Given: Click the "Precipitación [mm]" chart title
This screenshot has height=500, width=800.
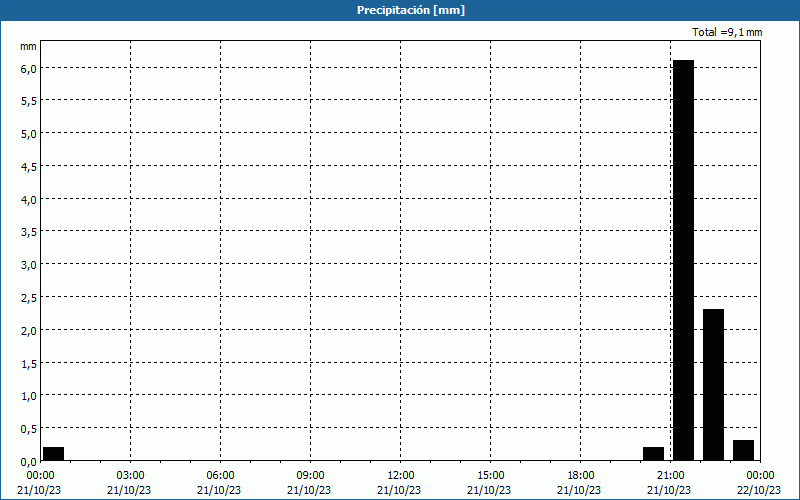Looking at the screenshot, I should coord(411,10).
